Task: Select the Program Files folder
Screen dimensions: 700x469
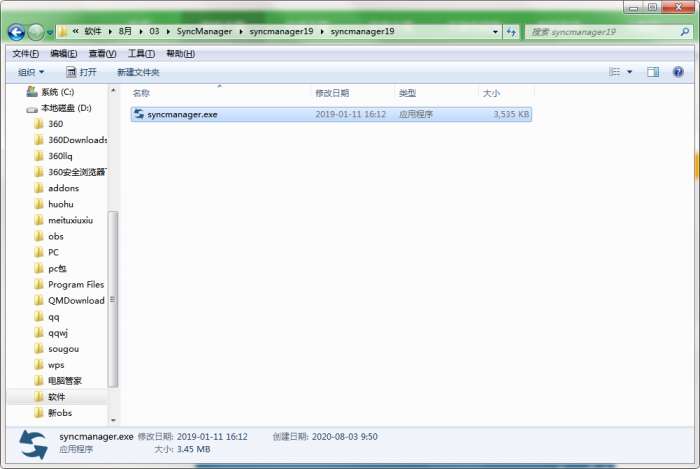Action: [76, 285]
